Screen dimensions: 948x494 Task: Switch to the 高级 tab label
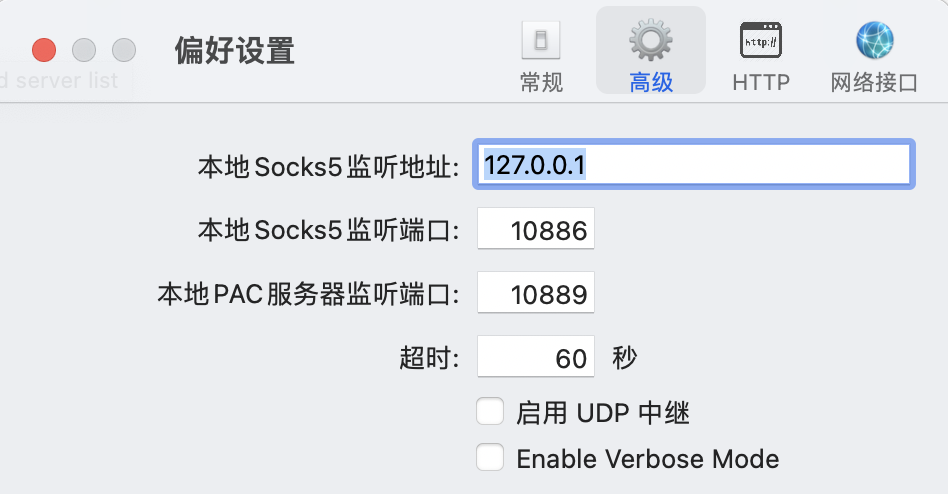[651, 82]
